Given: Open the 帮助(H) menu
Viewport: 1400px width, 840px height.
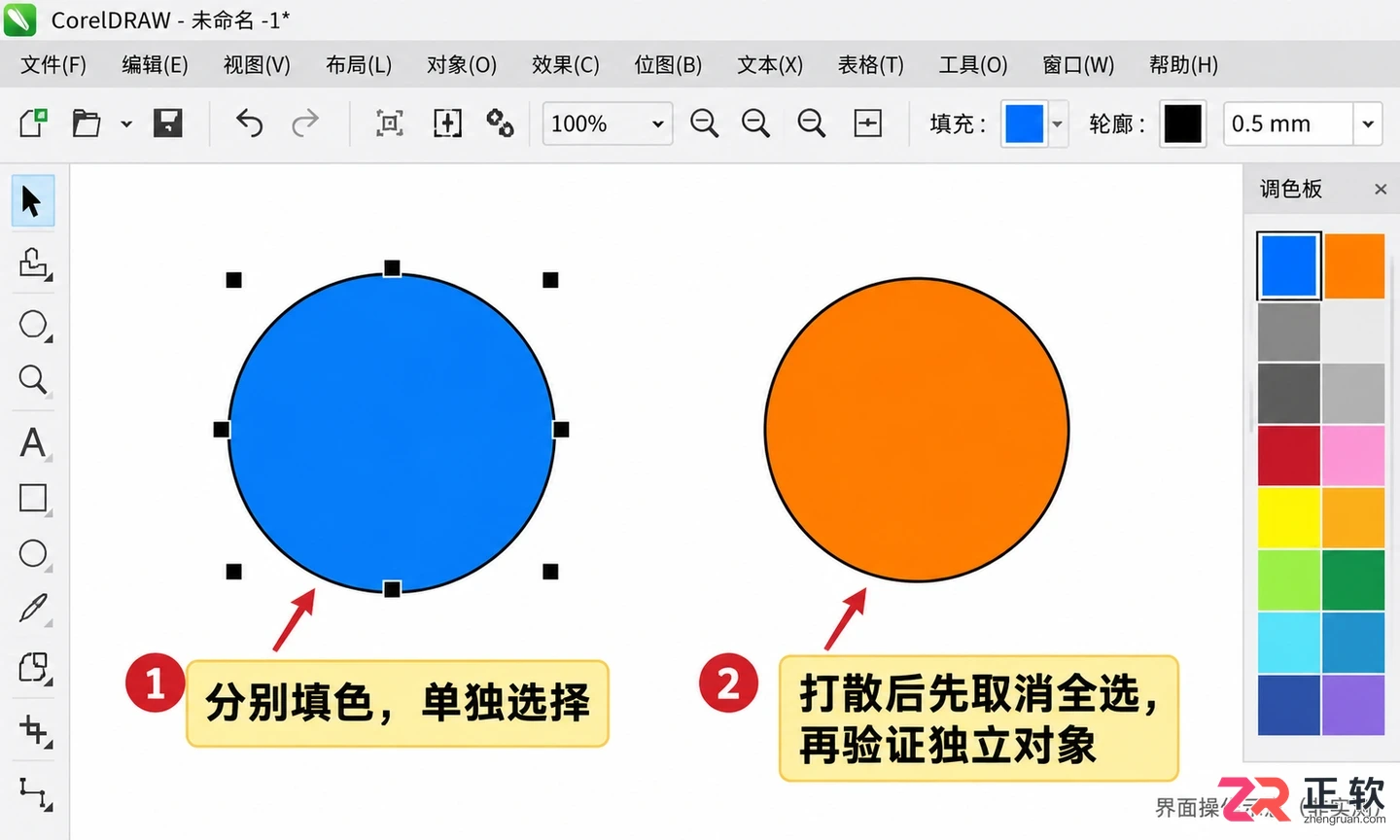Looking at the screenshot, I should (x=1183, y=65).
